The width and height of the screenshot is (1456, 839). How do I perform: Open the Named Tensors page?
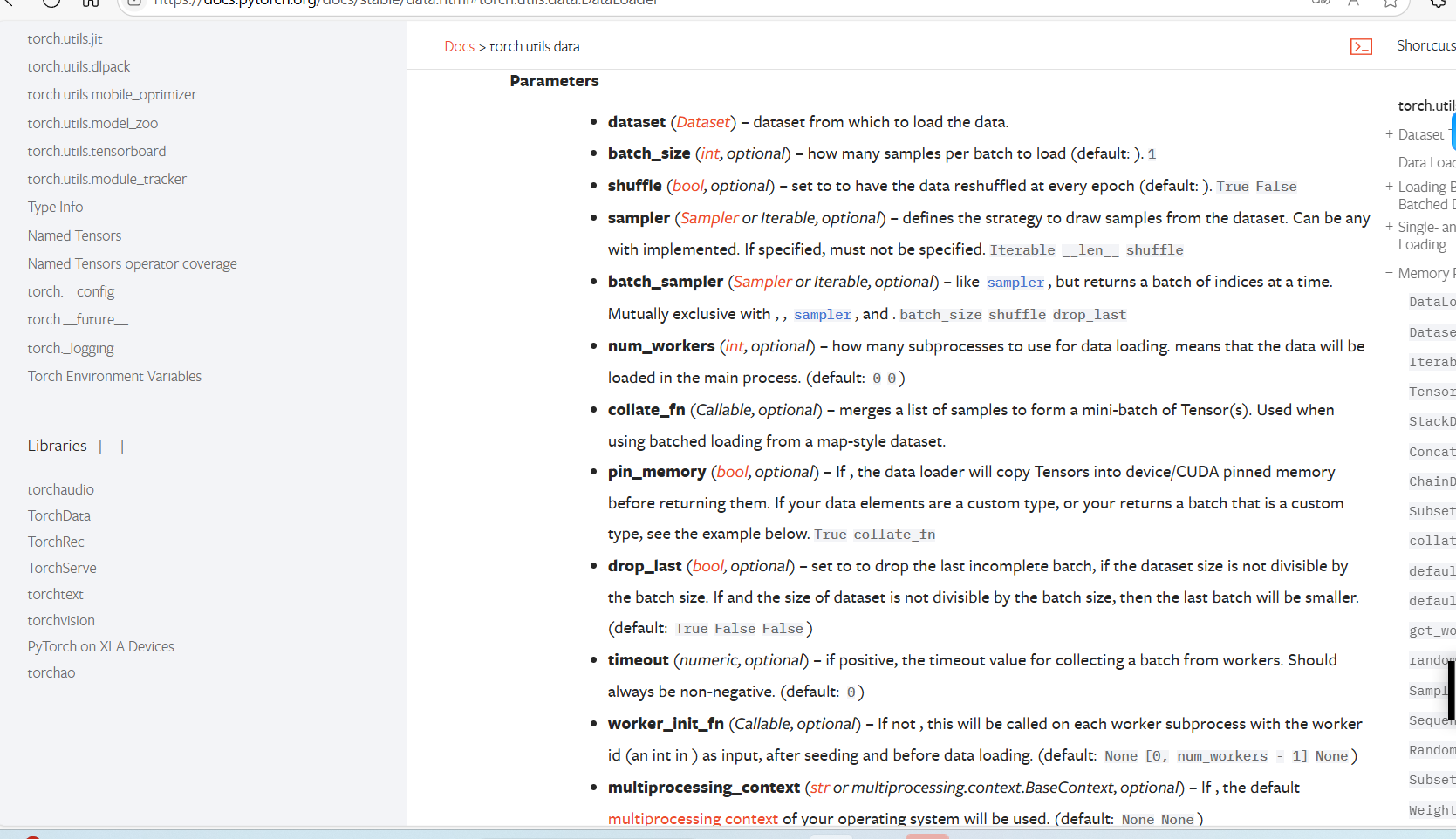pos(74,236)
